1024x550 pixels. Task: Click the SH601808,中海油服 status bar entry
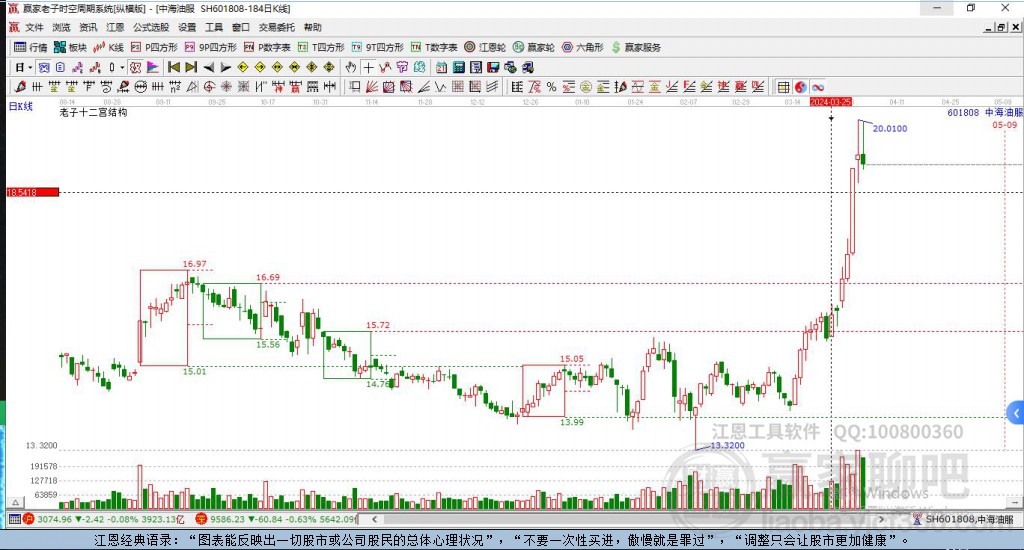tap(969, 519)
